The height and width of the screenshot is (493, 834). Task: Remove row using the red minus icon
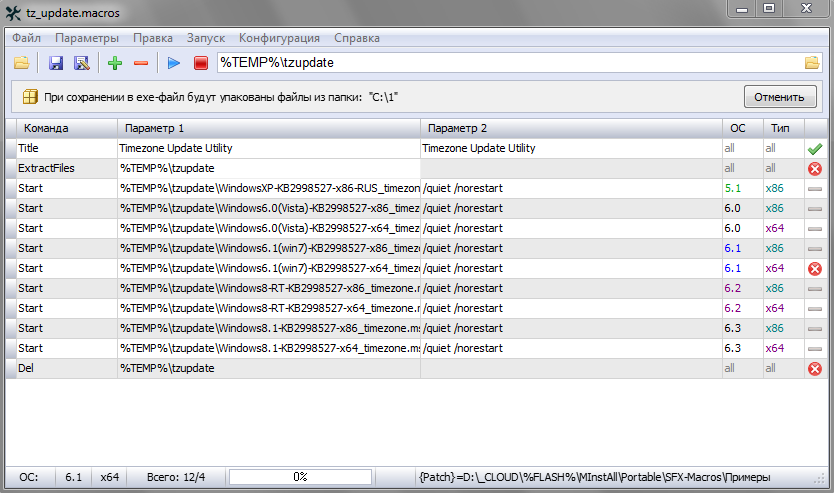pyautogui.click(x=141, y=63)
